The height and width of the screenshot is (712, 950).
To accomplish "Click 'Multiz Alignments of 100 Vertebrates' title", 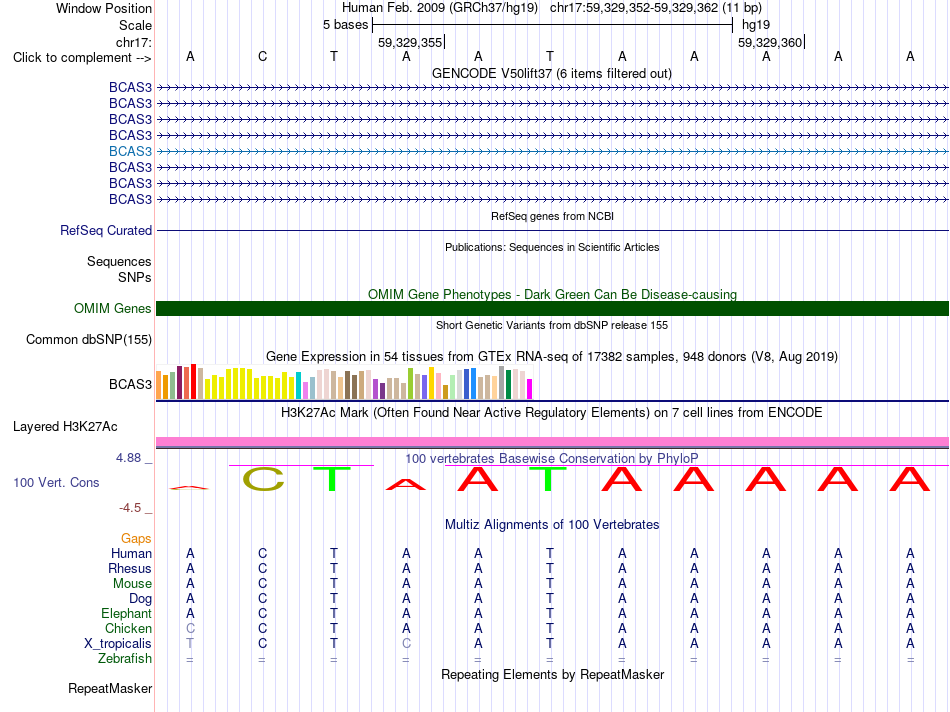I will click(552, 524).
